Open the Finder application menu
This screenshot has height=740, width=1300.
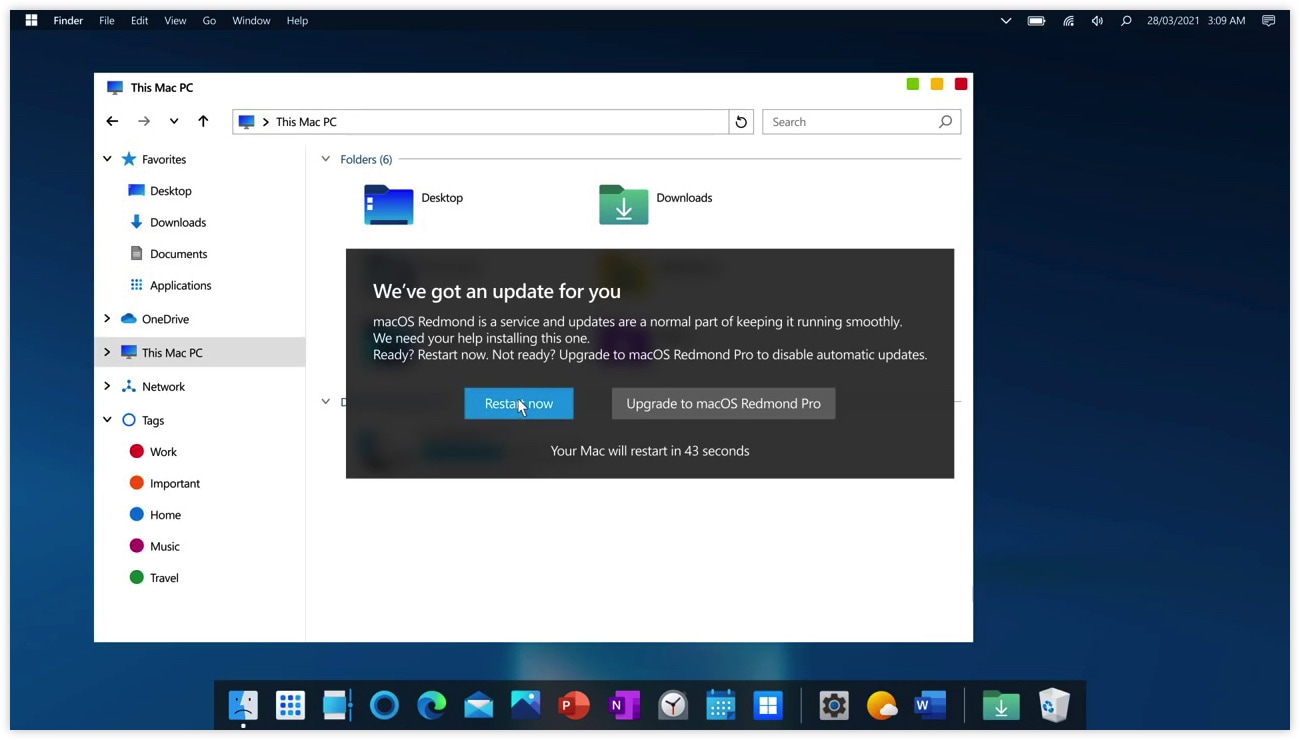pyautogui.click(x=68, y=20)
